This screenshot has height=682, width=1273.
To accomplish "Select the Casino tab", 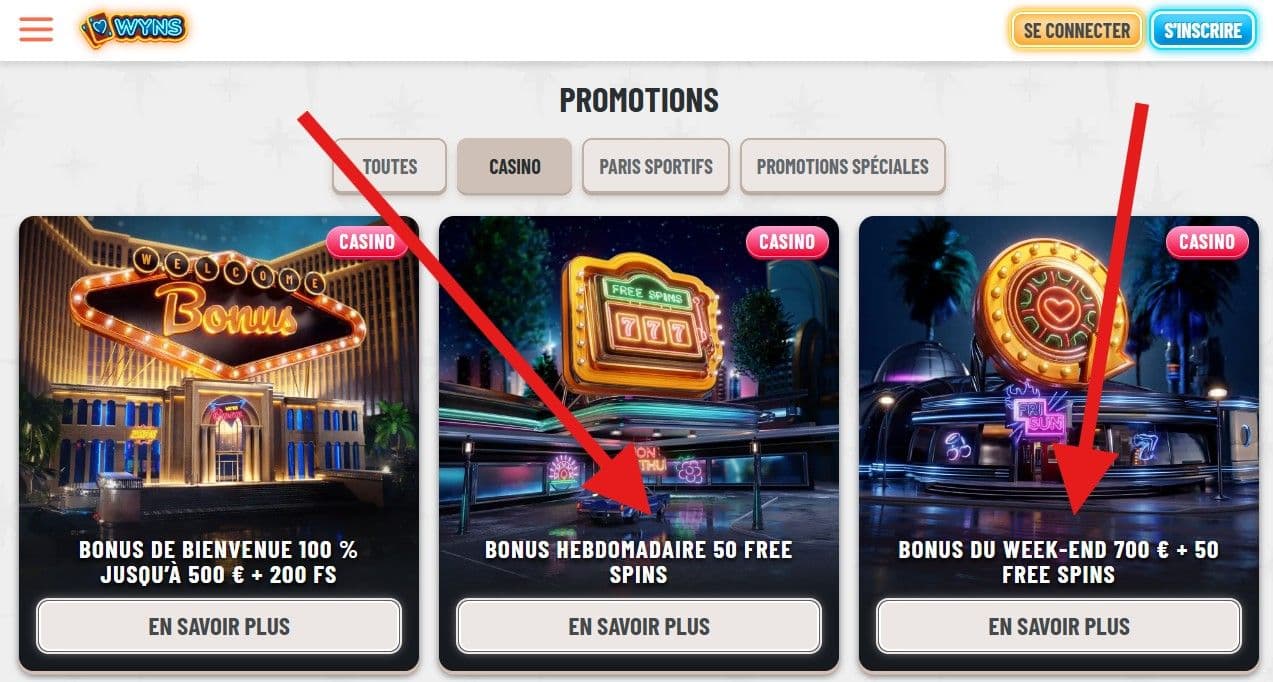I will pyautogui.click(x=515, y=166).
